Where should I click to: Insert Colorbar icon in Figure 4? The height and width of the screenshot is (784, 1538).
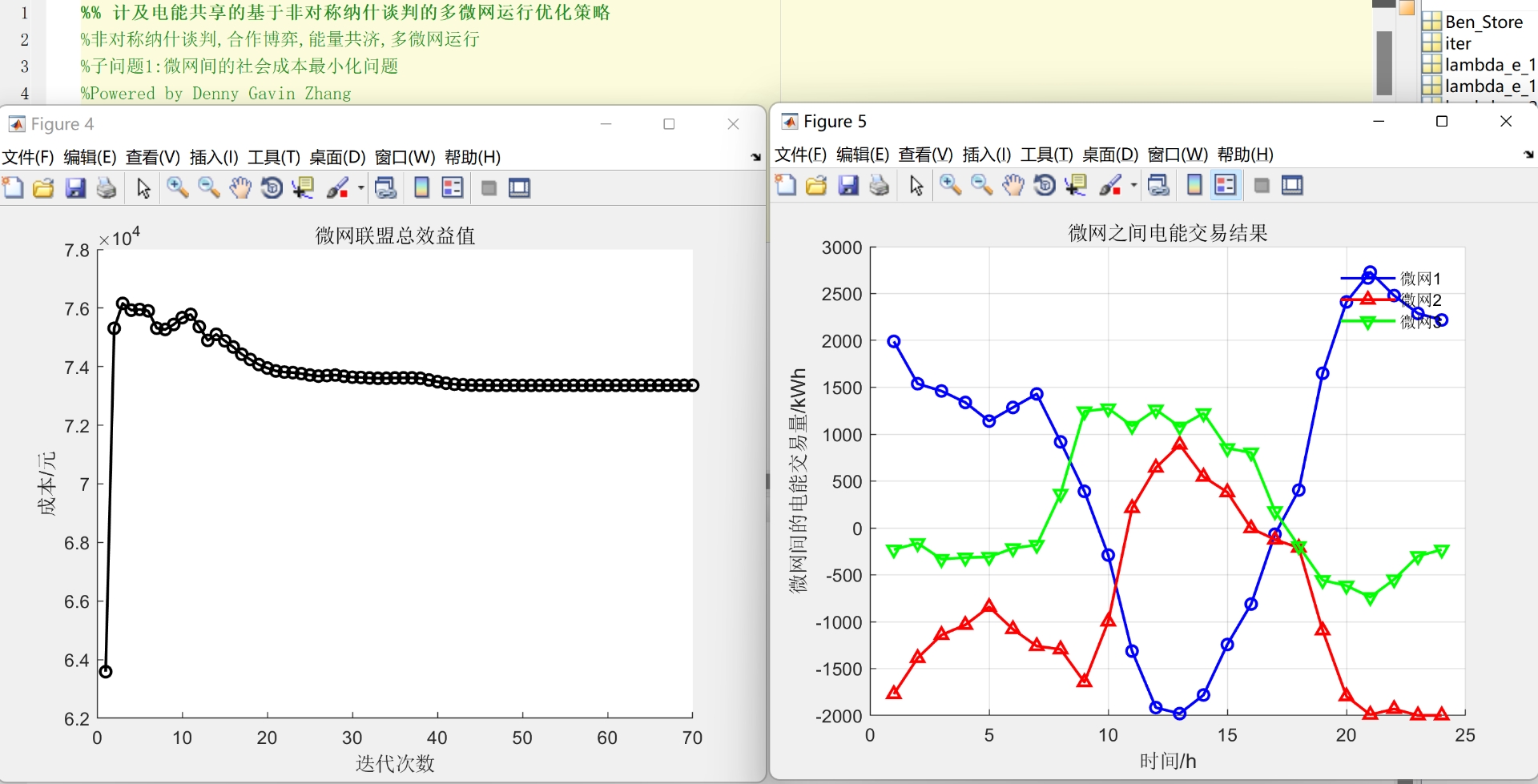(x=421, y=187)
